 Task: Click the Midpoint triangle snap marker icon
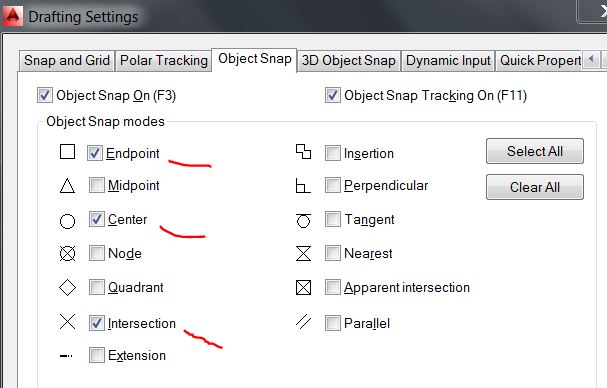coord(67,186)
